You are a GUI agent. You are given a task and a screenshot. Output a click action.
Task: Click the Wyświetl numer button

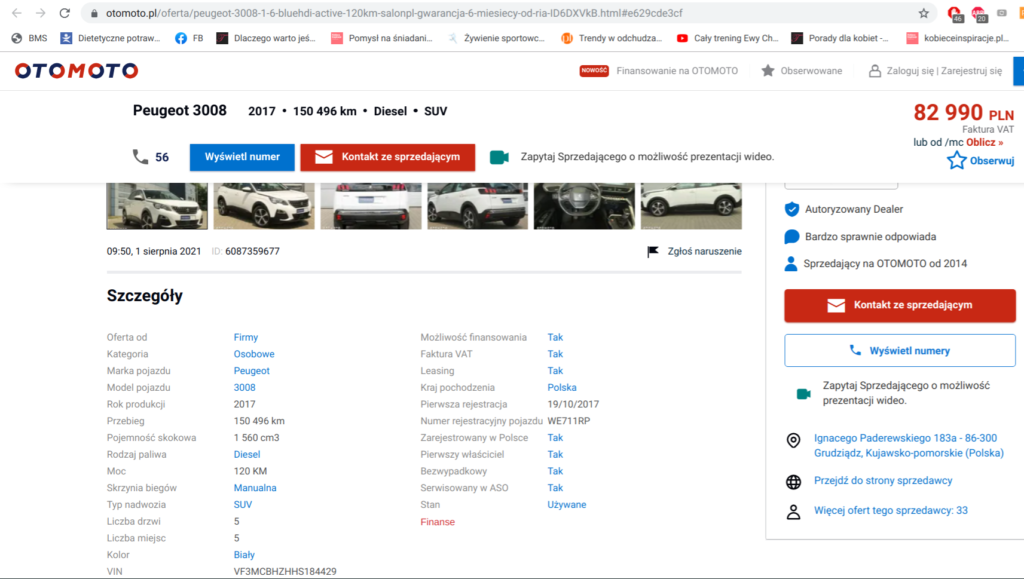tap(242, 157)
